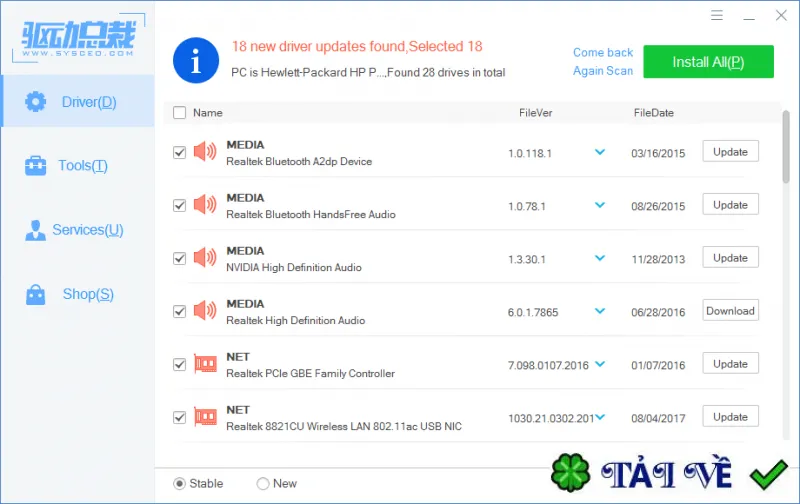Uncheck Realtek 8821CU Wireless LAN NIC
The image size is (800, 504).
point(180,418)
